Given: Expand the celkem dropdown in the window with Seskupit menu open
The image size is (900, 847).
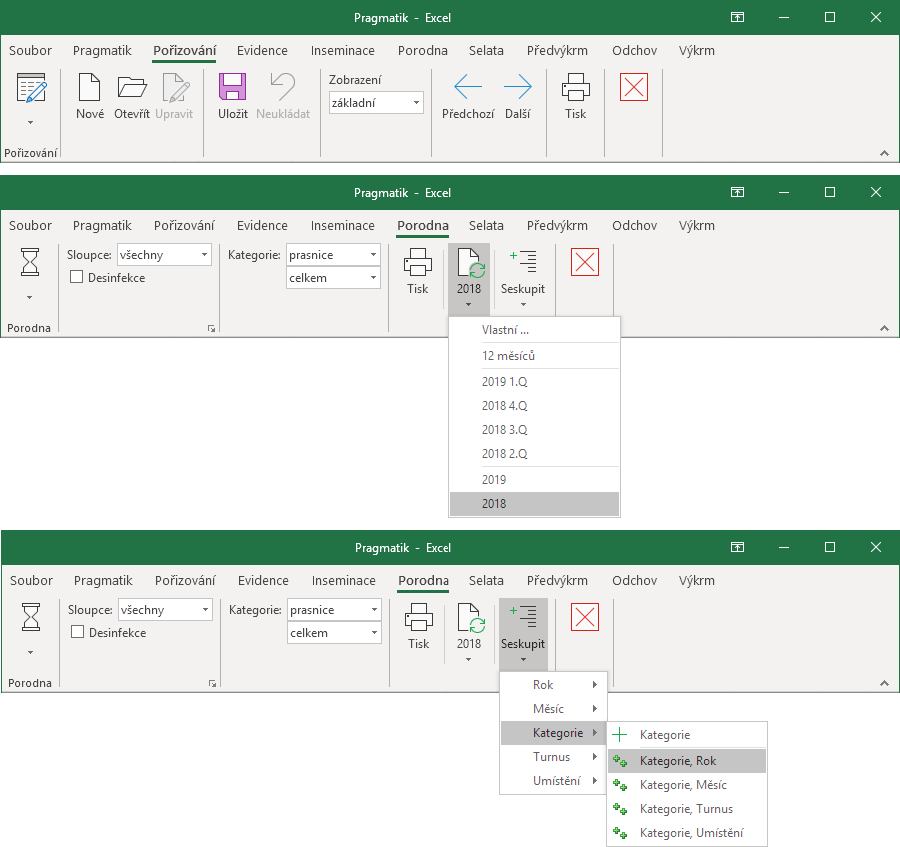Looking at the screenshot, I should [x=374, y=632].
